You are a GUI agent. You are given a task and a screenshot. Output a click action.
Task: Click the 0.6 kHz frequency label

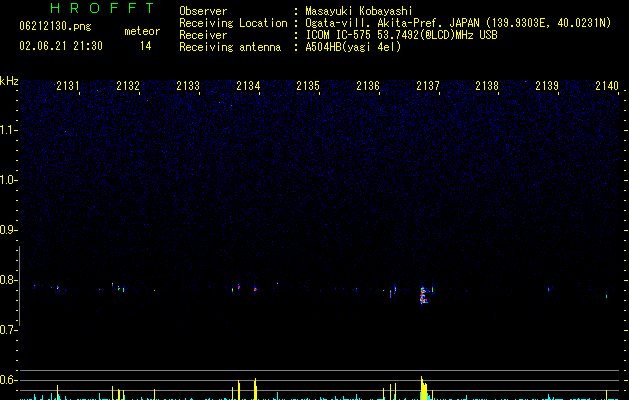pos(9,380)
